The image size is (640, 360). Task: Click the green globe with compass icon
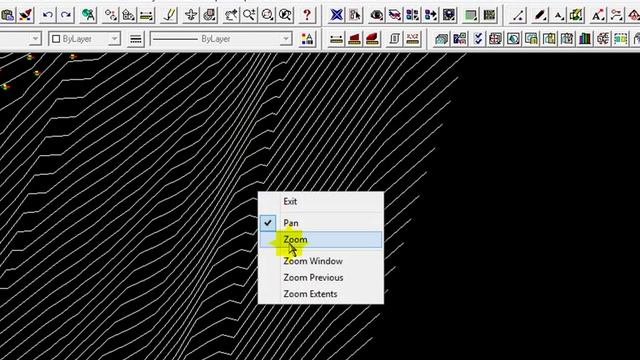[x=88, y=15]
